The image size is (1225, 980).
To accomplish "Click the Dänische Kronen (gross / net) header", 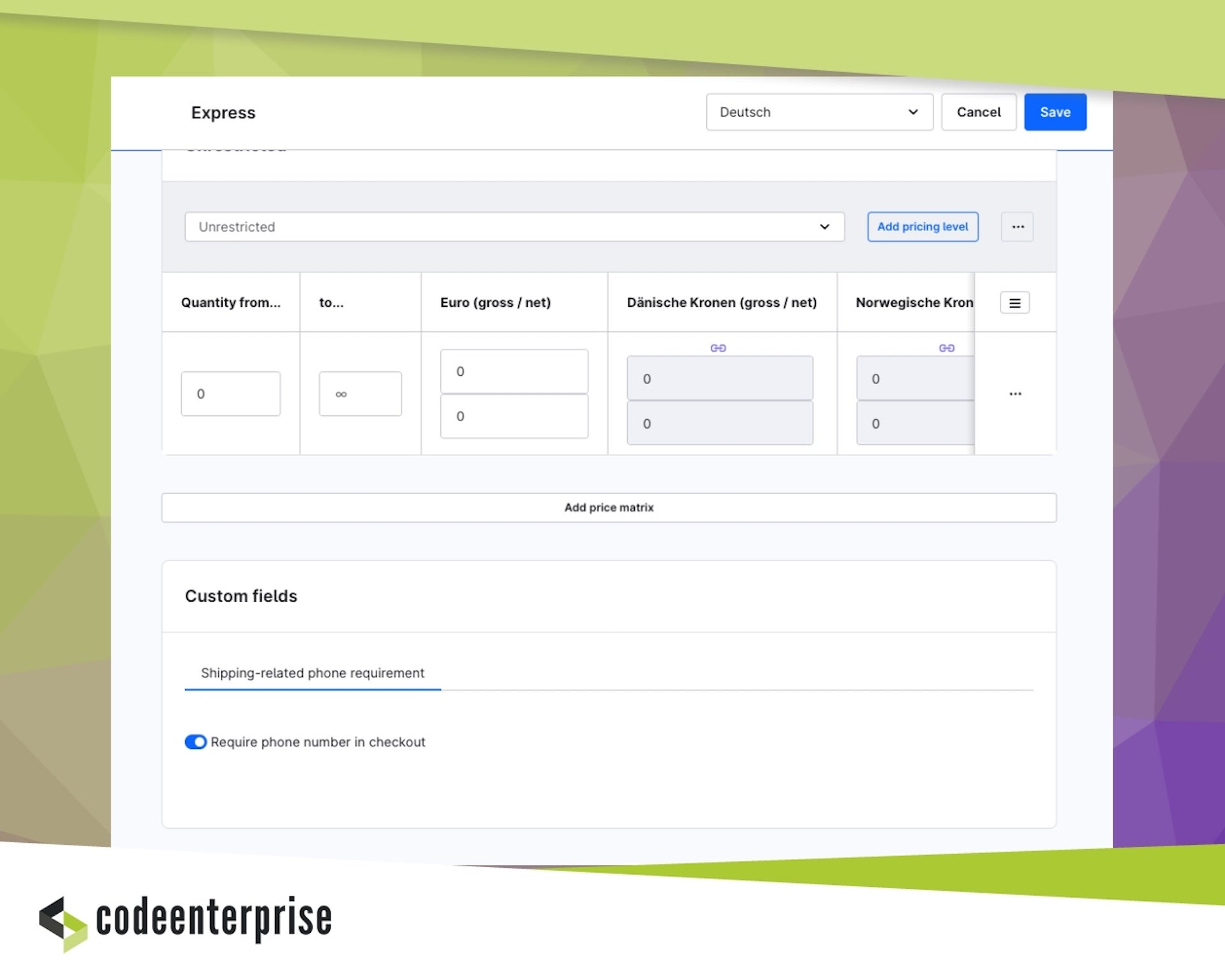I will 722,302.
